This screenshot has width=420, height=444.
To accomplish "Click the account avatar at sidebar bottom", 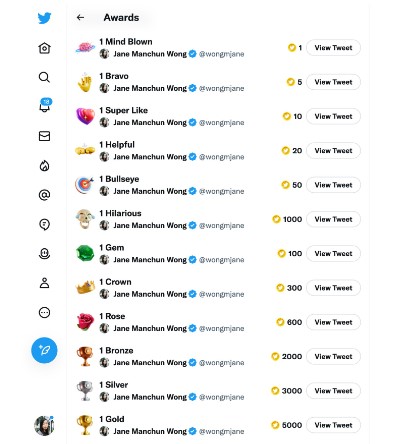I will (44, 426).
